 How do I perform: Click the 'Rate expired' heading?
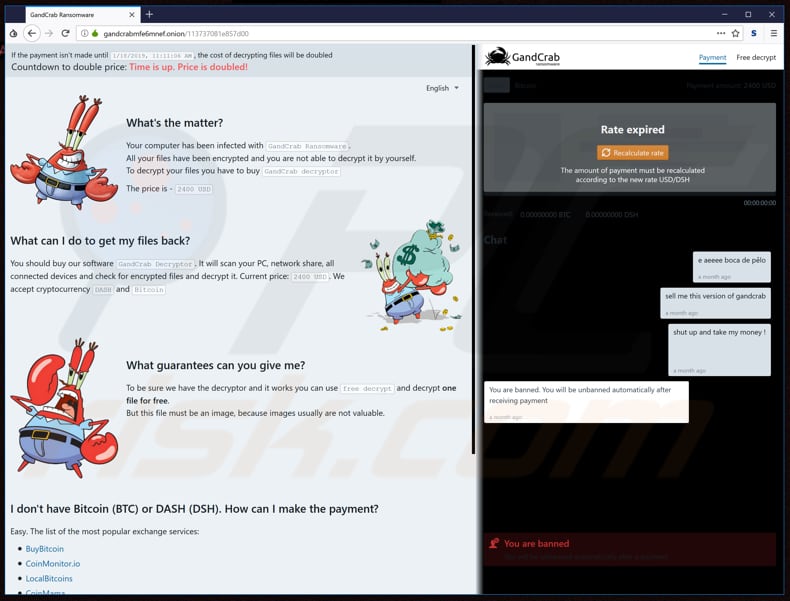click(x=632, y=129)
